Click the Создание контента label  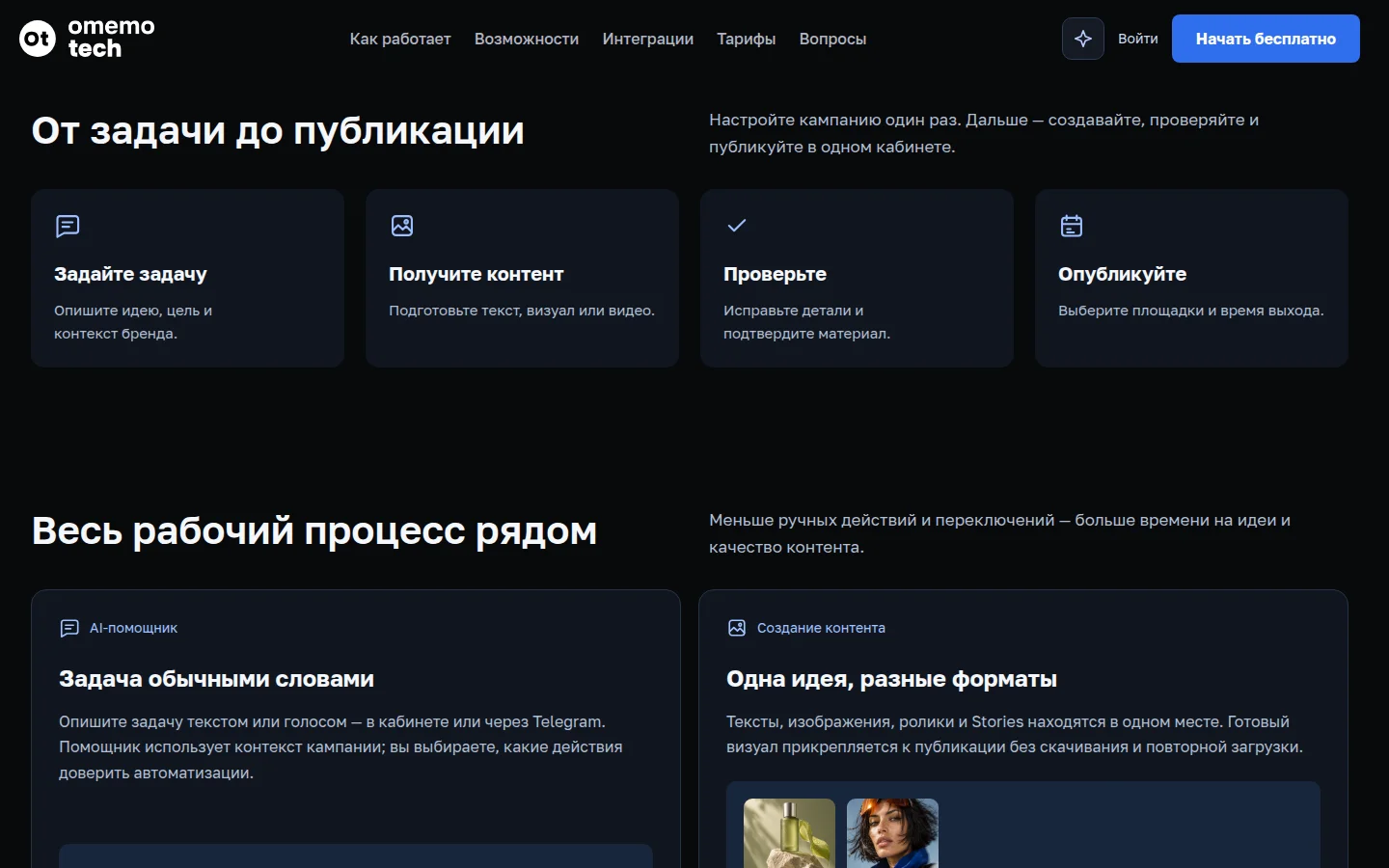coord(821,628)
